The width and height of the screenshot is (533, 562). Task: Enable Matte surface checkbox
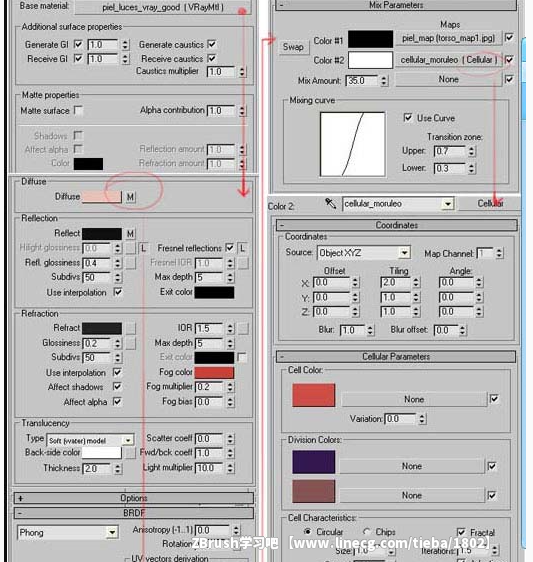click(x=78, y=110)
